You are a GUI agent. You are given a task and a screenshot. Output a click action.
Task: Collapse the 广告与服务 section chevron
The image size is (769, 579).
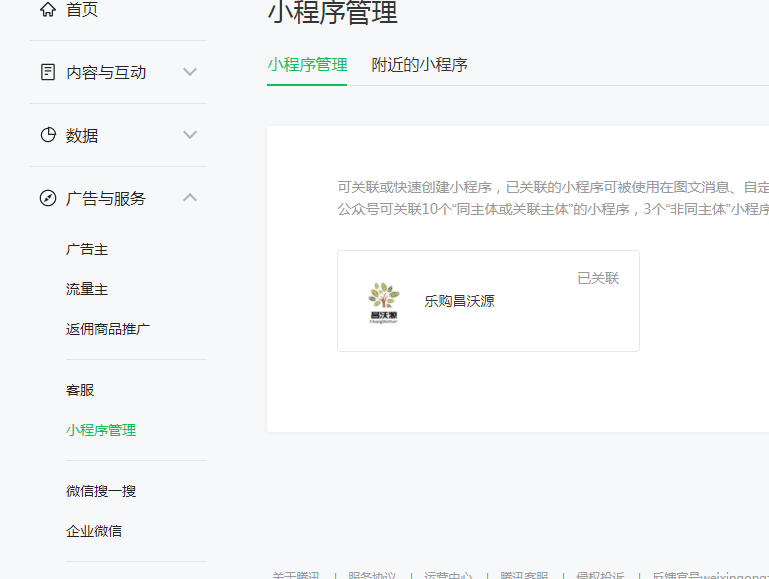tap(190, 198)
